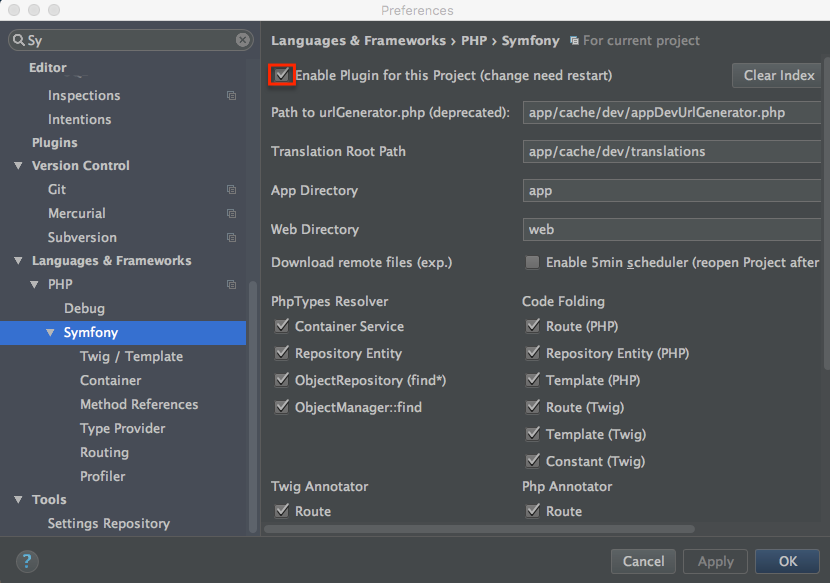Collapse Languages & Frameworks tree node

19,261
